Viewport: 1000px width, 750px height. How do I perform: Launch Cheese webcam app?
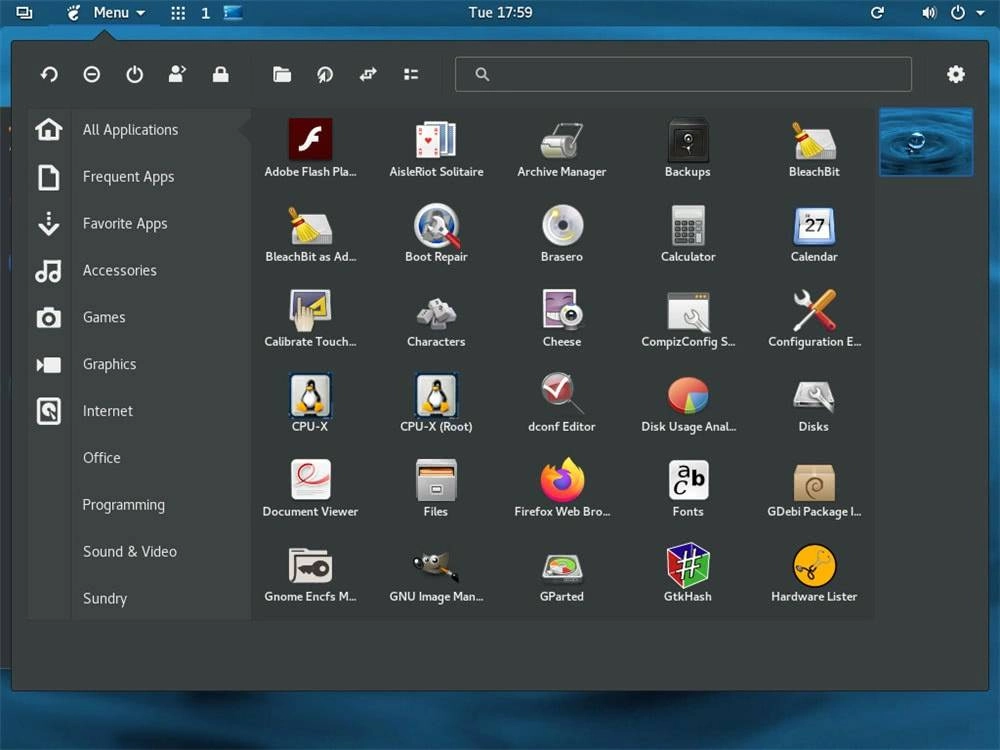pyautogui.click(x=562, y=318)
